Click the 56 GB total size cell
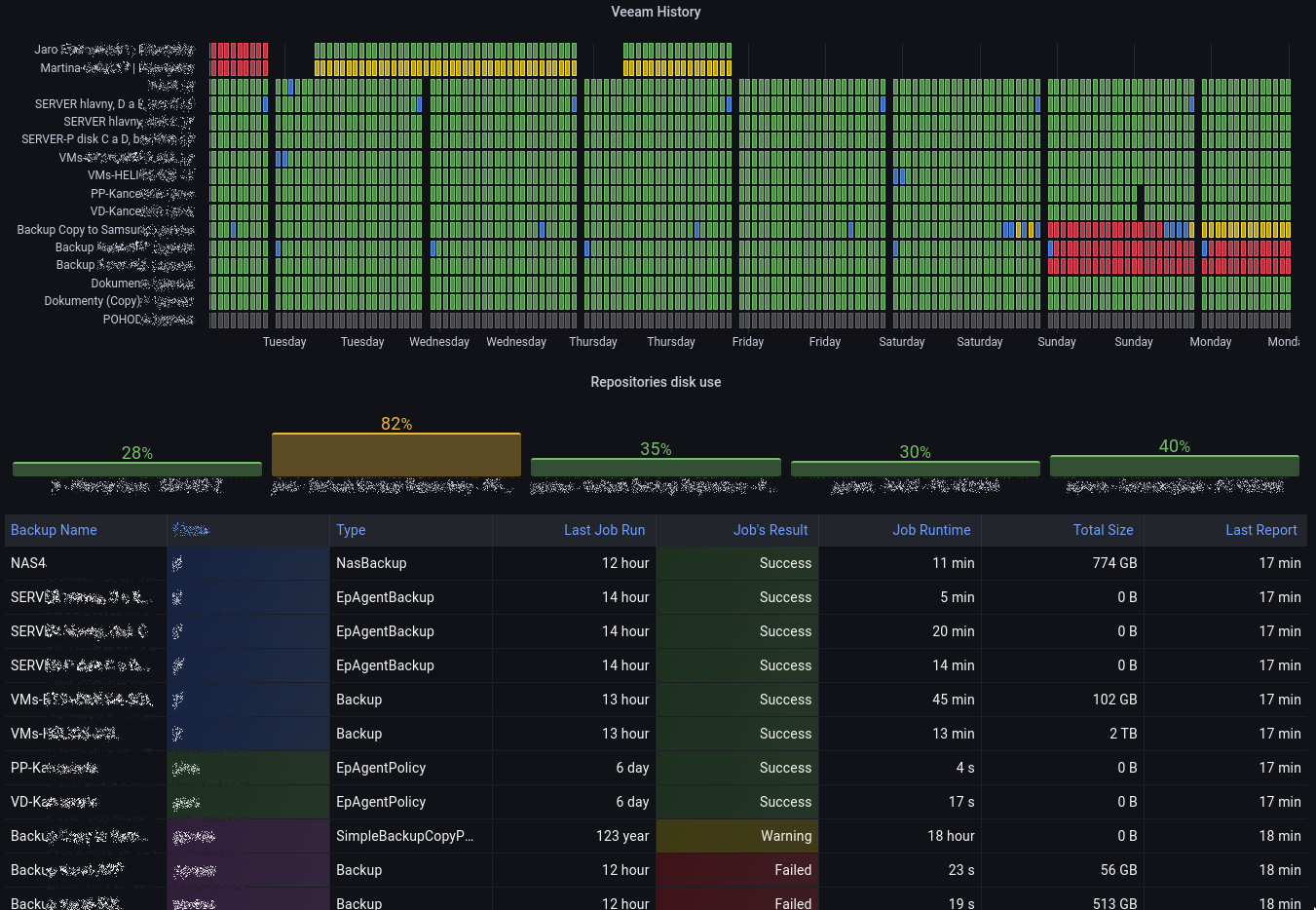This screenshot has width=1316, height=910. click(1063, 870)
